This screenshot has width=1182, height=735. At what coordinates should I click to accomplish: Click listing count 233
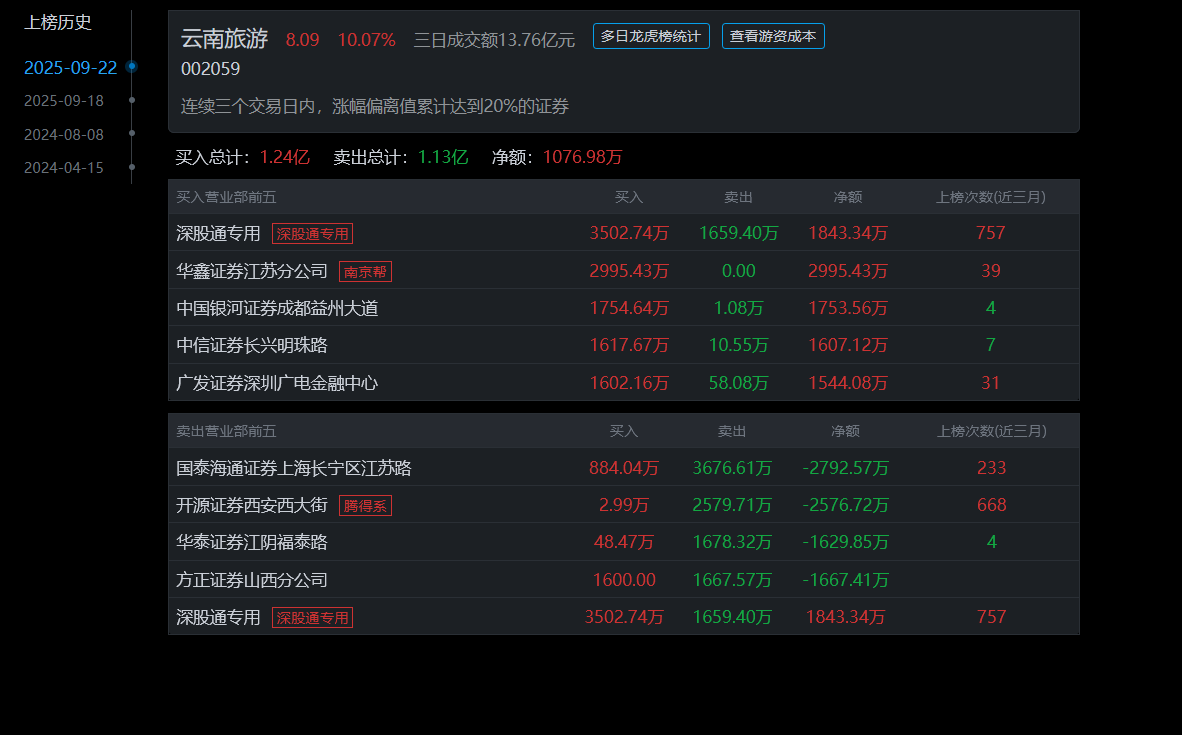(x=991, y=468)
